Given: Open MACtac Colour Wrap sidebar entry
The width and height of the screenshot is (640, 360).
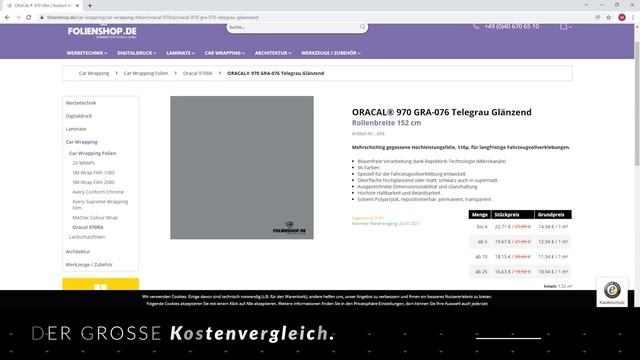Looking at the screenshot, I should tap(95, 218).
